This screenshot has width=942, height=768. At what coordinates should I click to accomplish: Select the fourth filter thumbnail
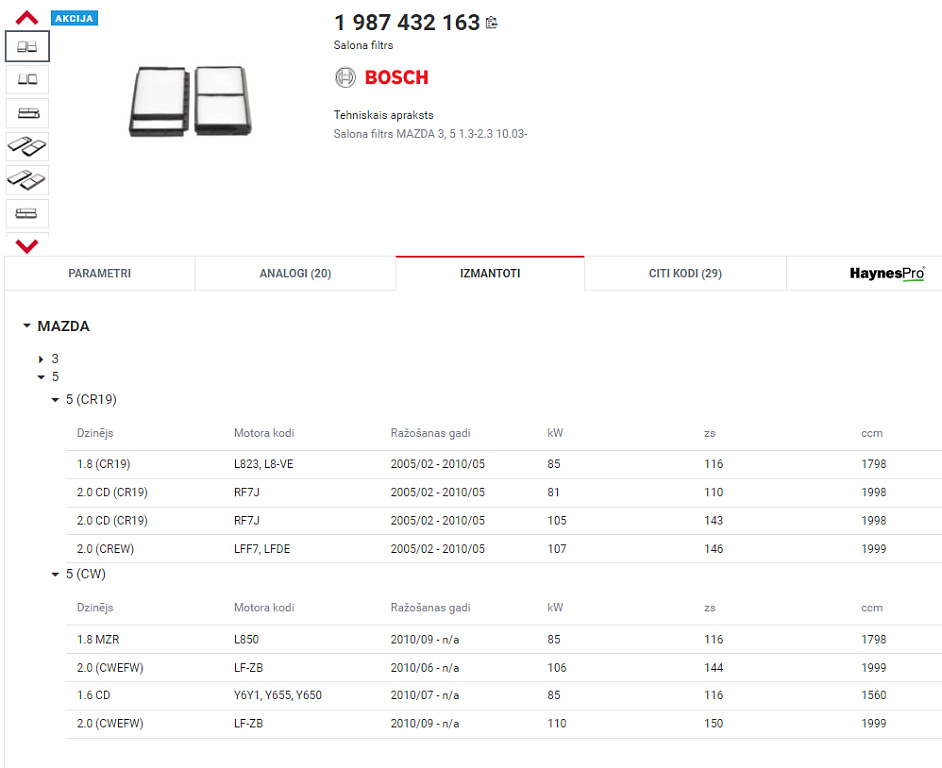pos(27,147)
